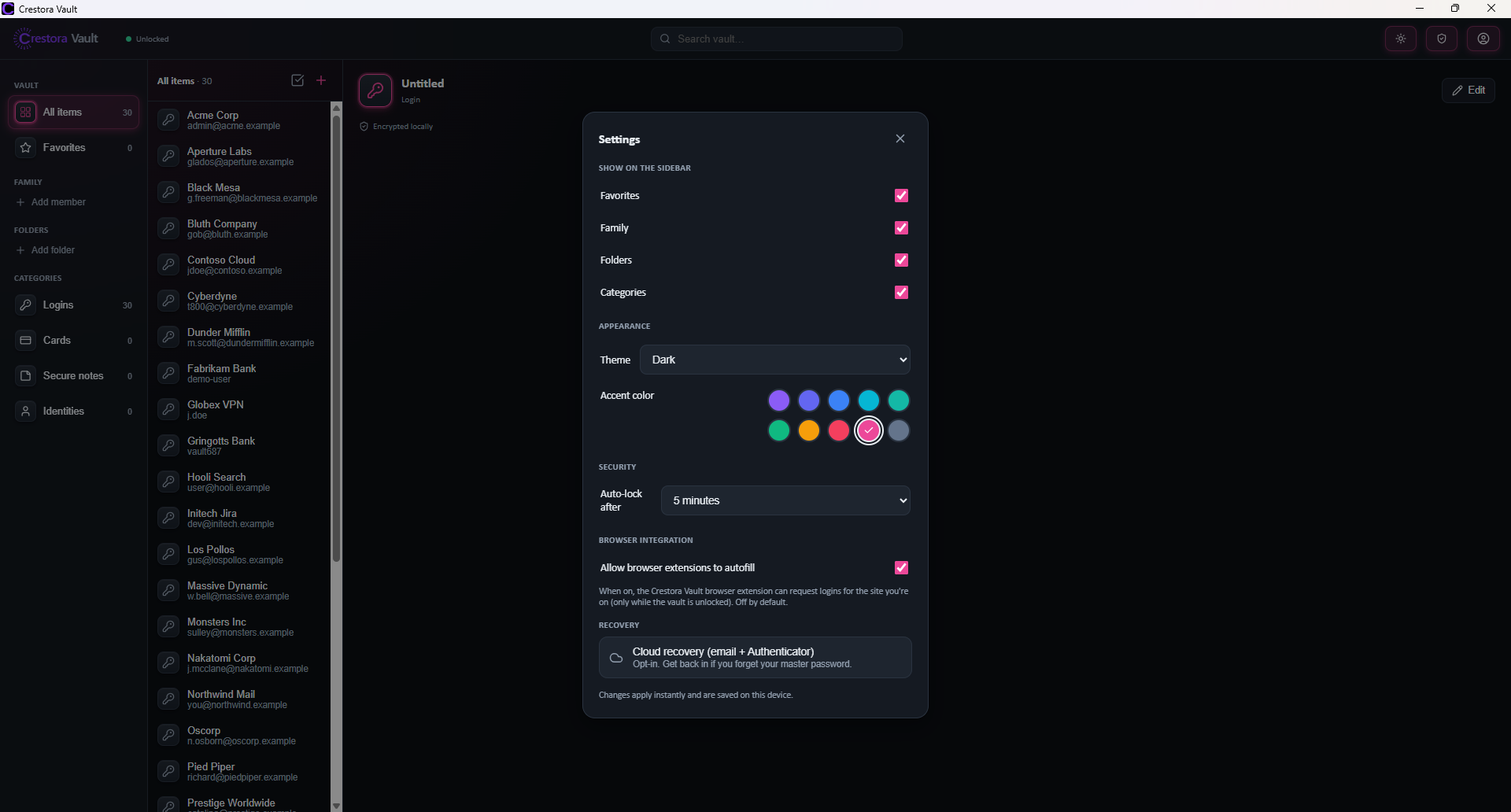Viewport: 1511px width, 812px height.
Task: Click the Secure notes icon
Action: click(x=26, y=376)
